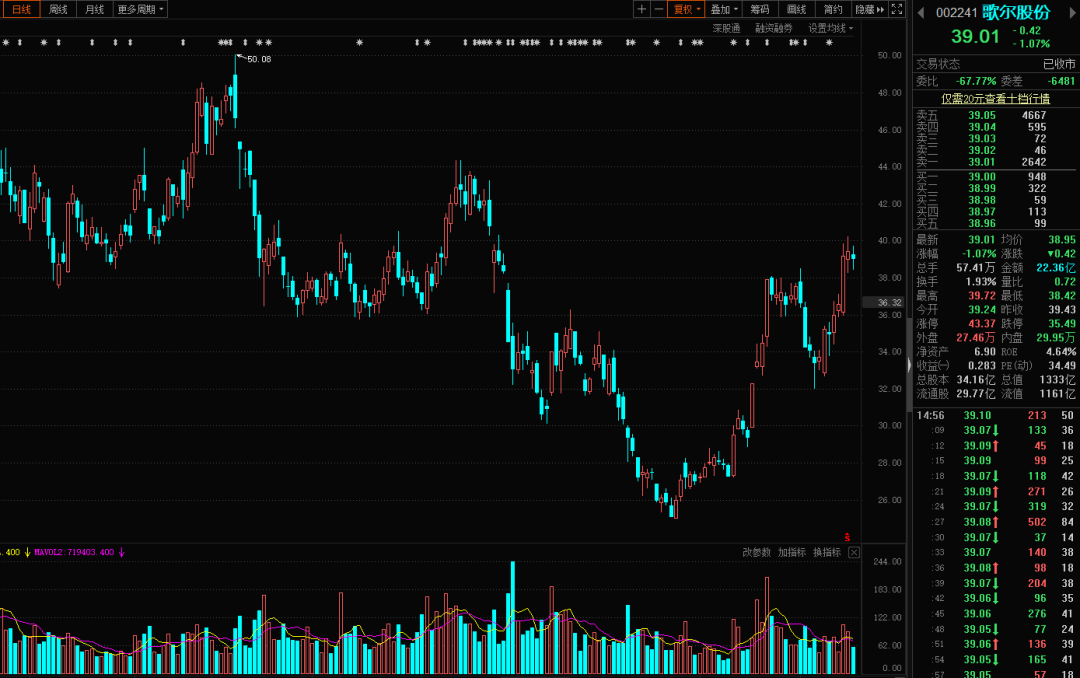Viewport: 1080px width, 678px height.
Task: Open 筹码 chip distribution view
Action: coord(760,9)
